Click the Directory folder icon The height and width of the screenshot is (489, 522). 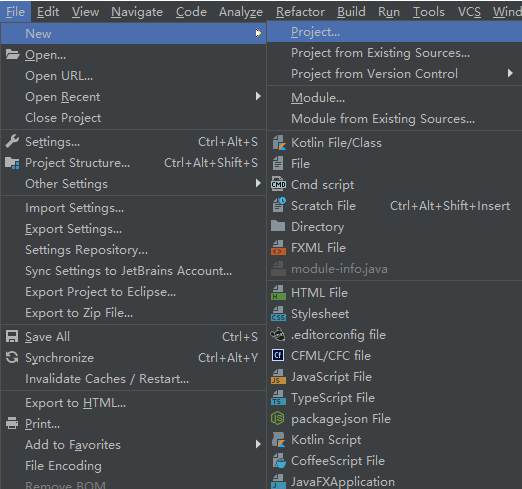pos(278,226)
